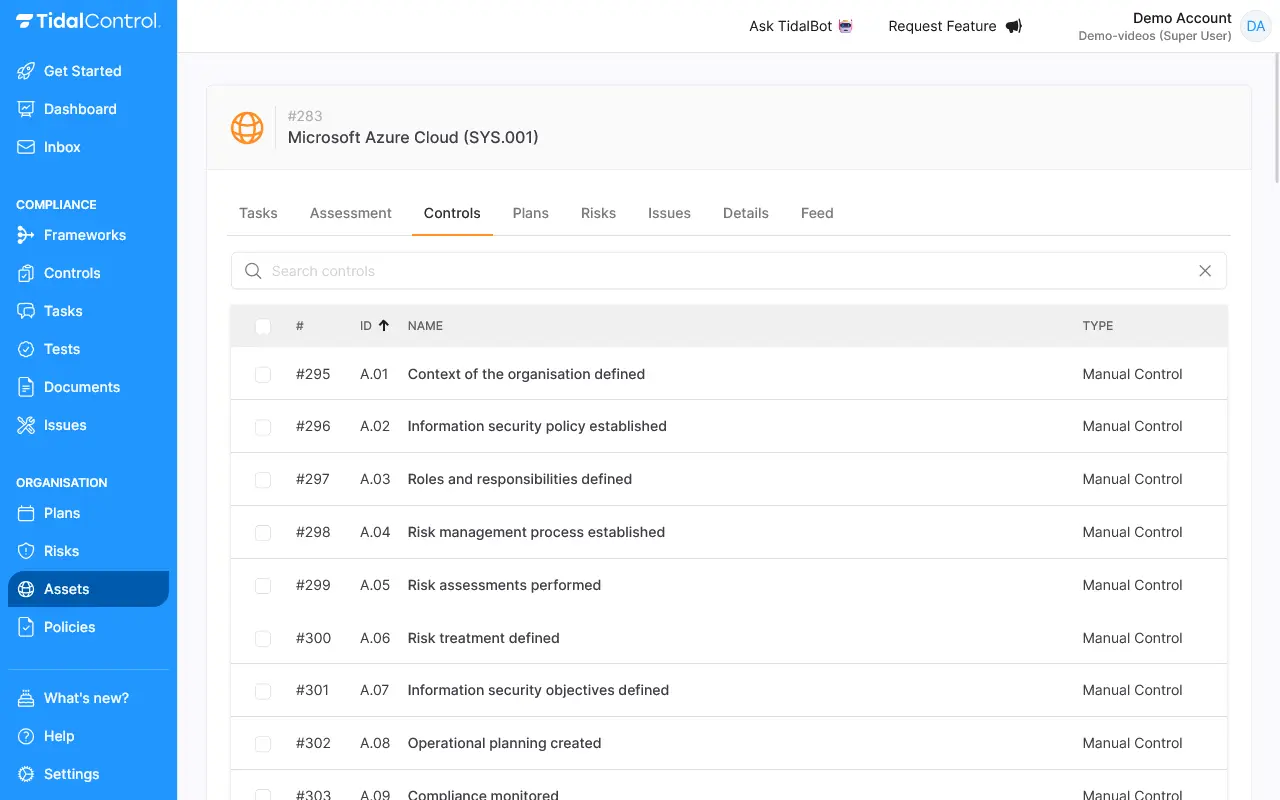The height and width of the screenshot is (800, 1280).
Task: Click the TidalControl logo
Action: pos(88,21)
